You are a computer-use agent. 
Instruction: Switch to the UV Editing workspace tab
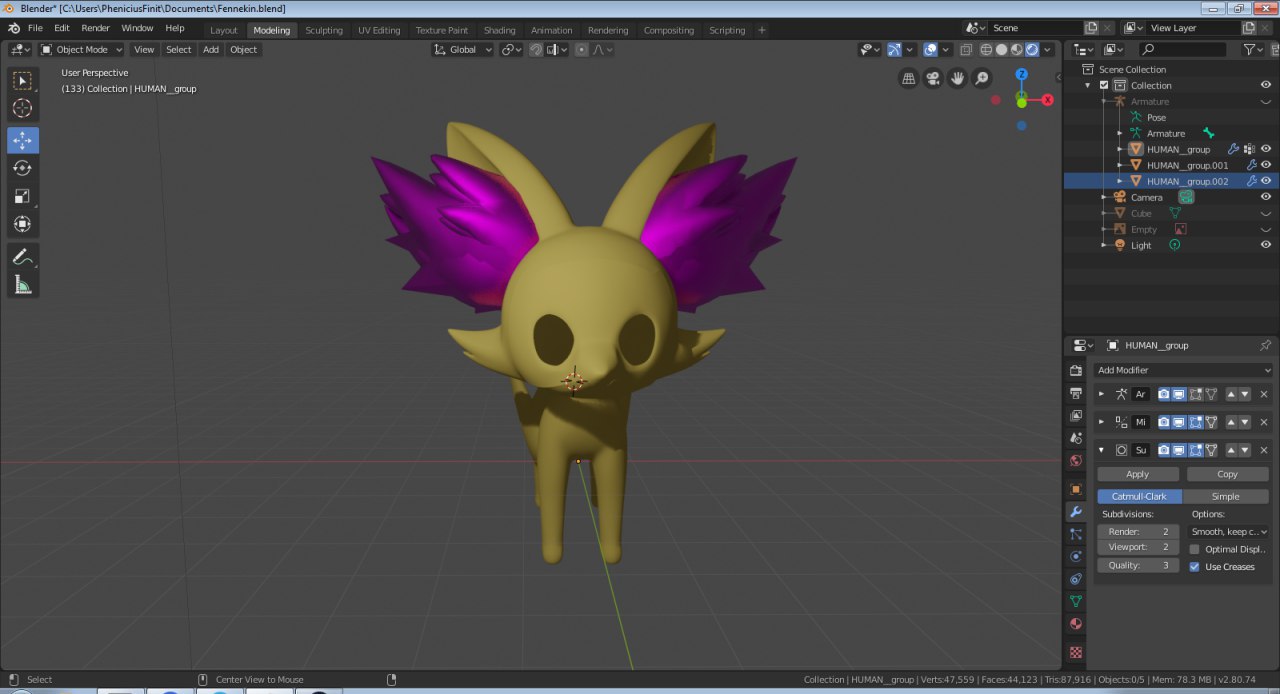379,30
